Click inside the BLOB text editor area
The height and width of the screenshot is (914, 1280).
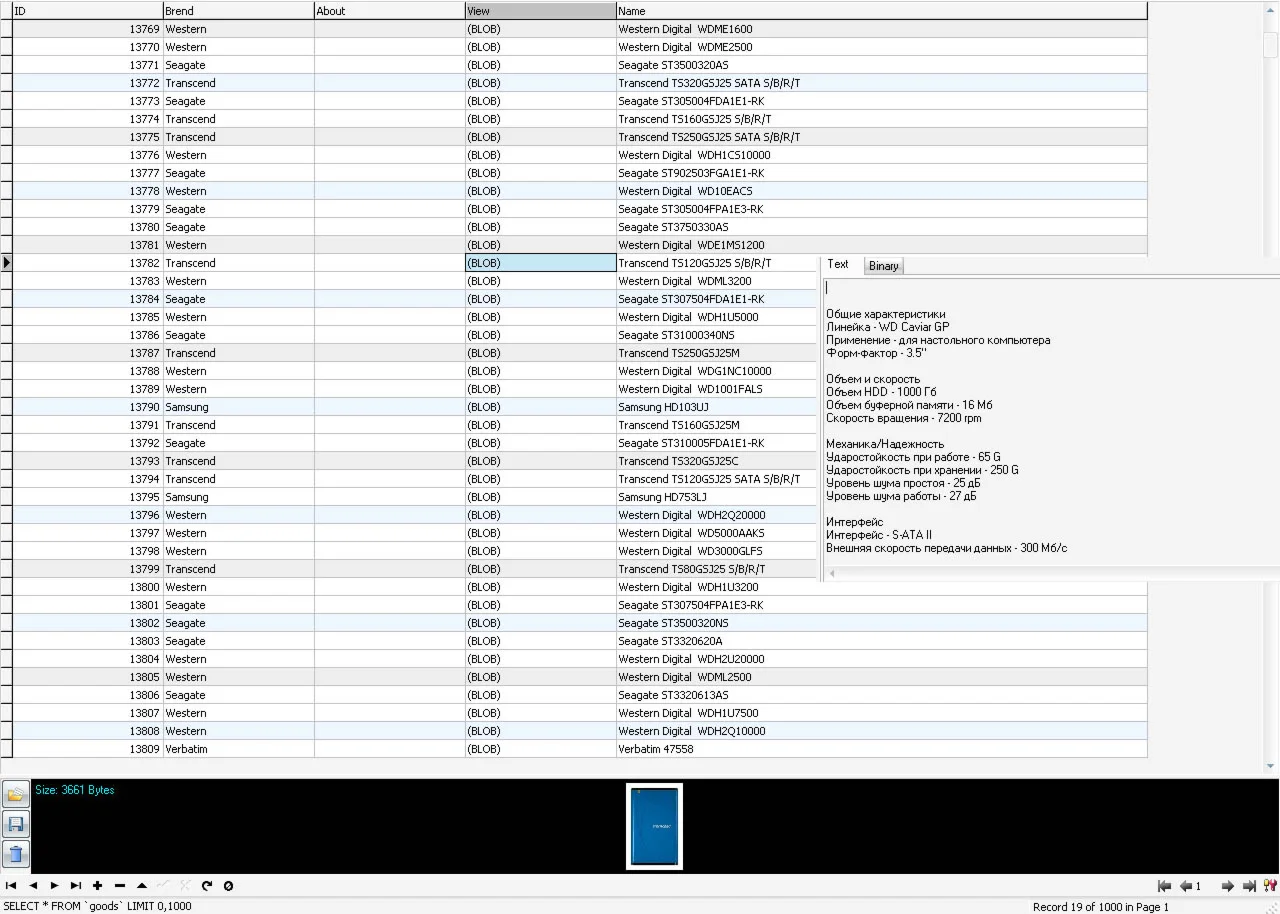point(1050,420)
